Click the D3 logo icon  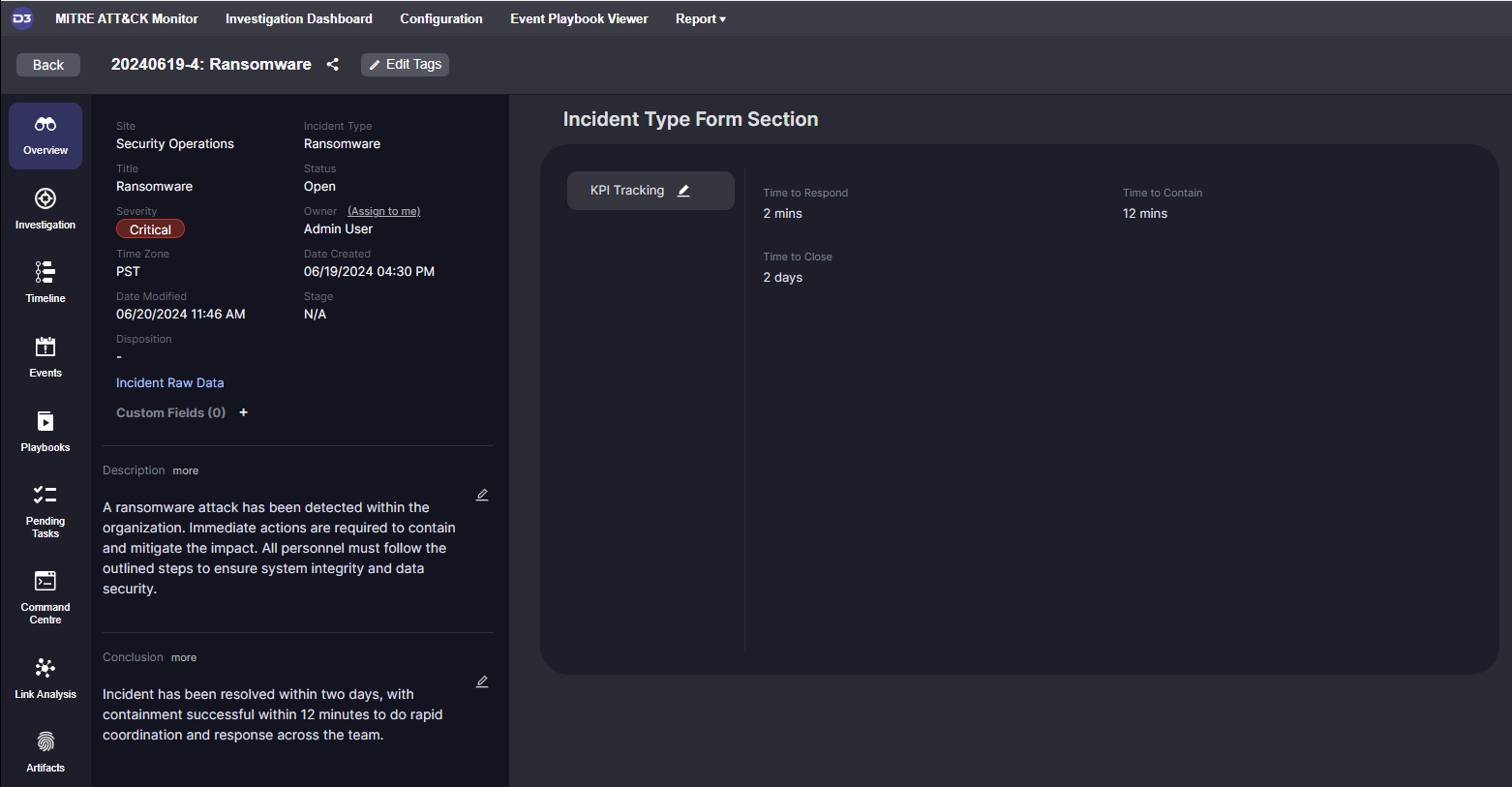point(21,18)
